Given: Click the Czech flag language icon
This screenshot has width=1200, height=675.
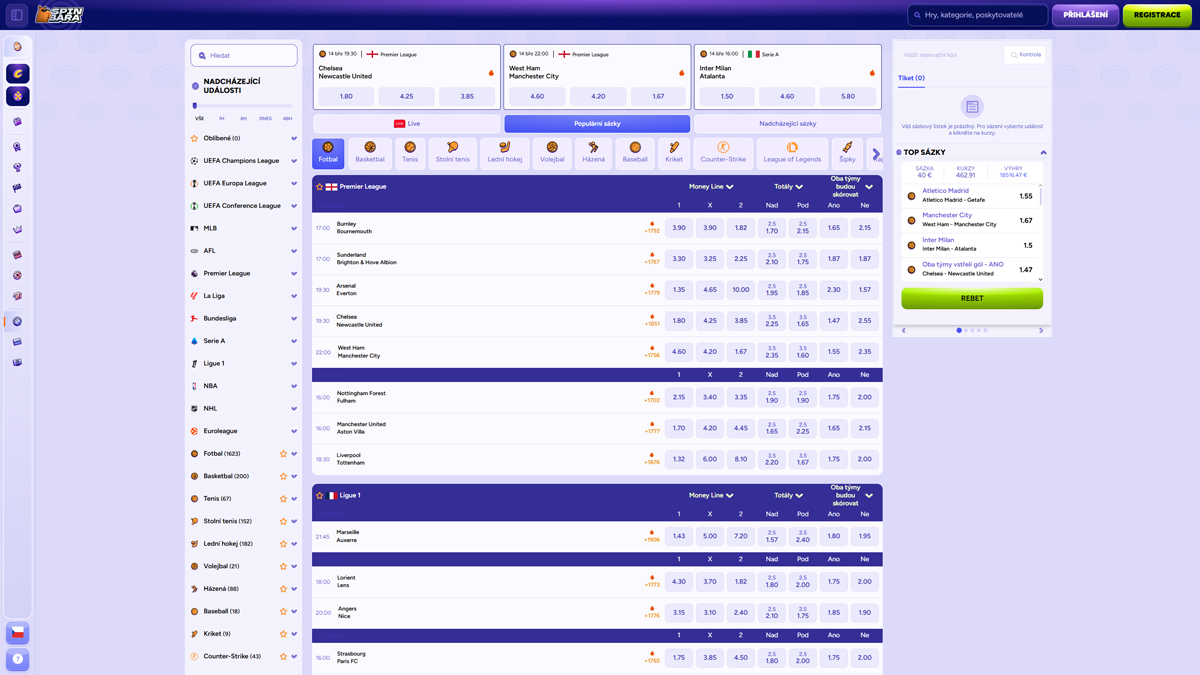Looking at the screenshot, I should pos(17,633).
